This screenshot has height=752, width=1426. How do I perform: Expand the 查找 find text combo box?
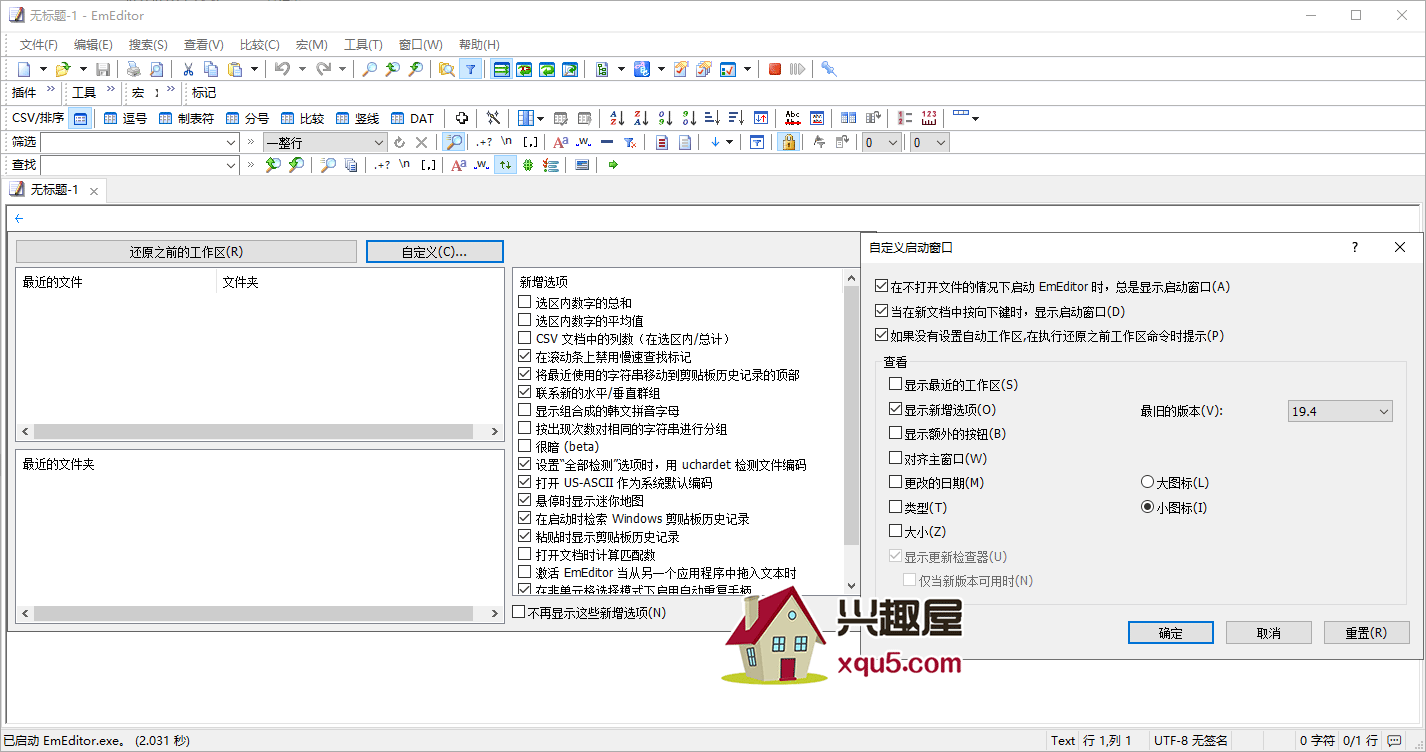coord(231,165)
